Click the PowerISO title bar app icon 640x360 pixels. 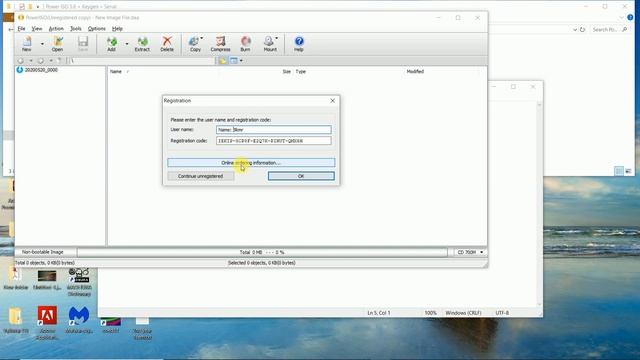[x=21, y=18]
